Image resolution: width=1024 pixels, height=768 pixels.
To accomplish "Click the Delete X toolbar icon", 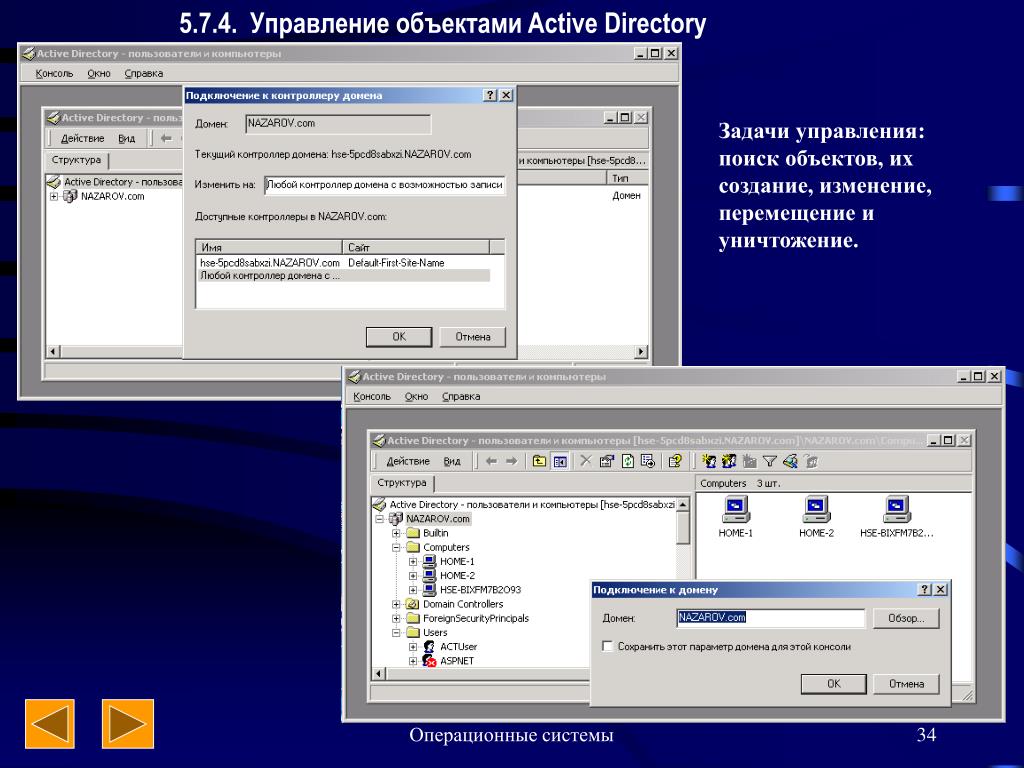I will (x=586, y=461).
